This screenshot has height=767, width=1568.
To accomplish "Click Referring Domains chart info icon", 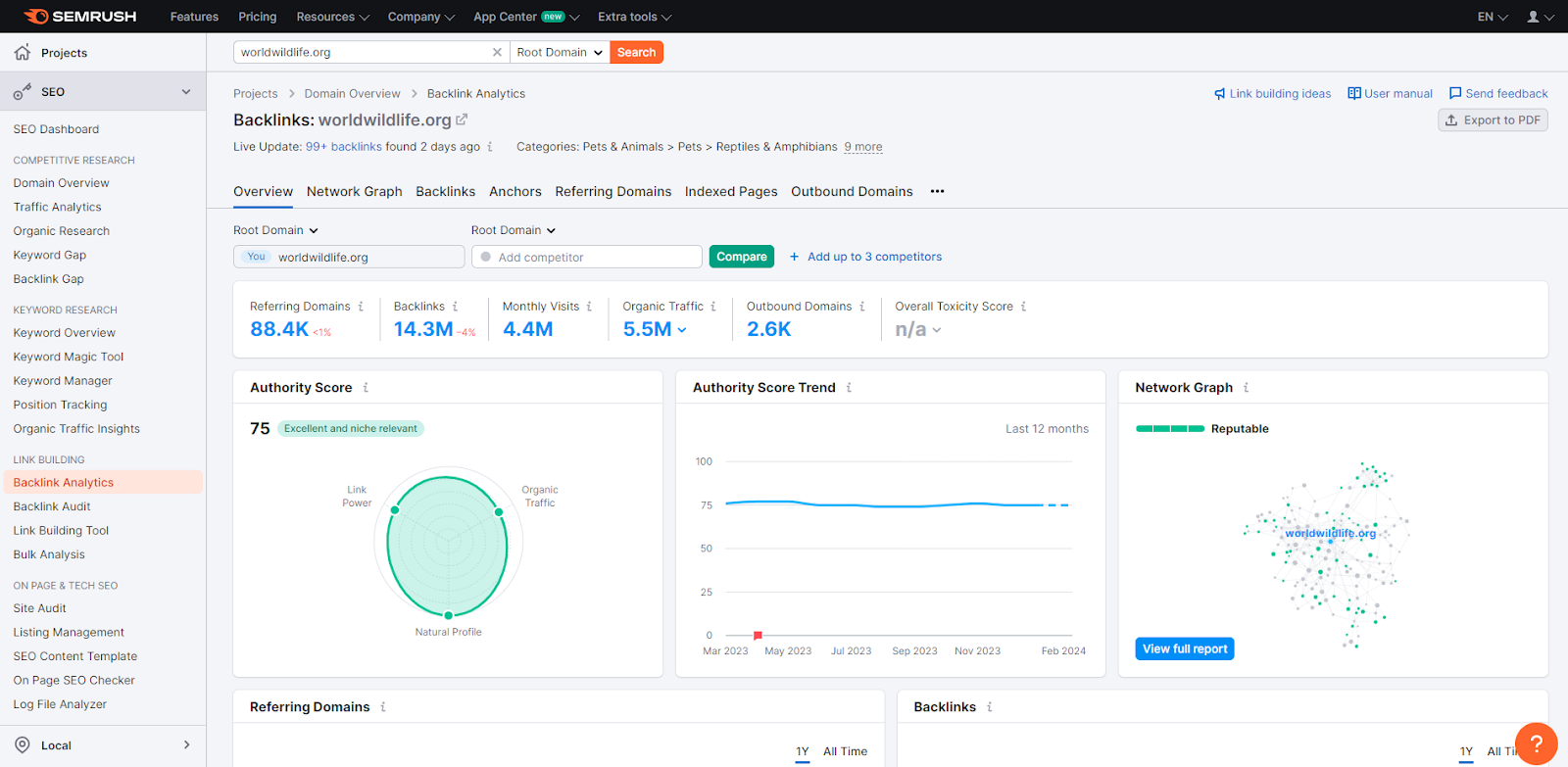I will pos(383,707).
